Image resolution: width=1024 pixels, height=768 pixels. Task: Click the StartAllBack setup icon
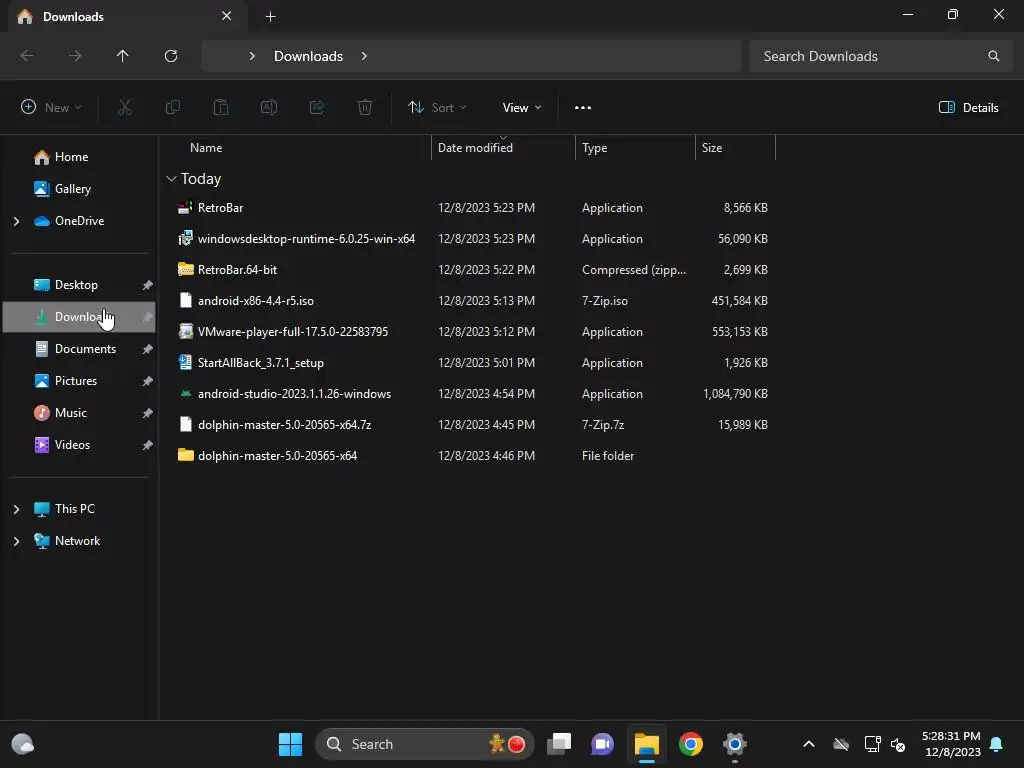click(185, 362)
